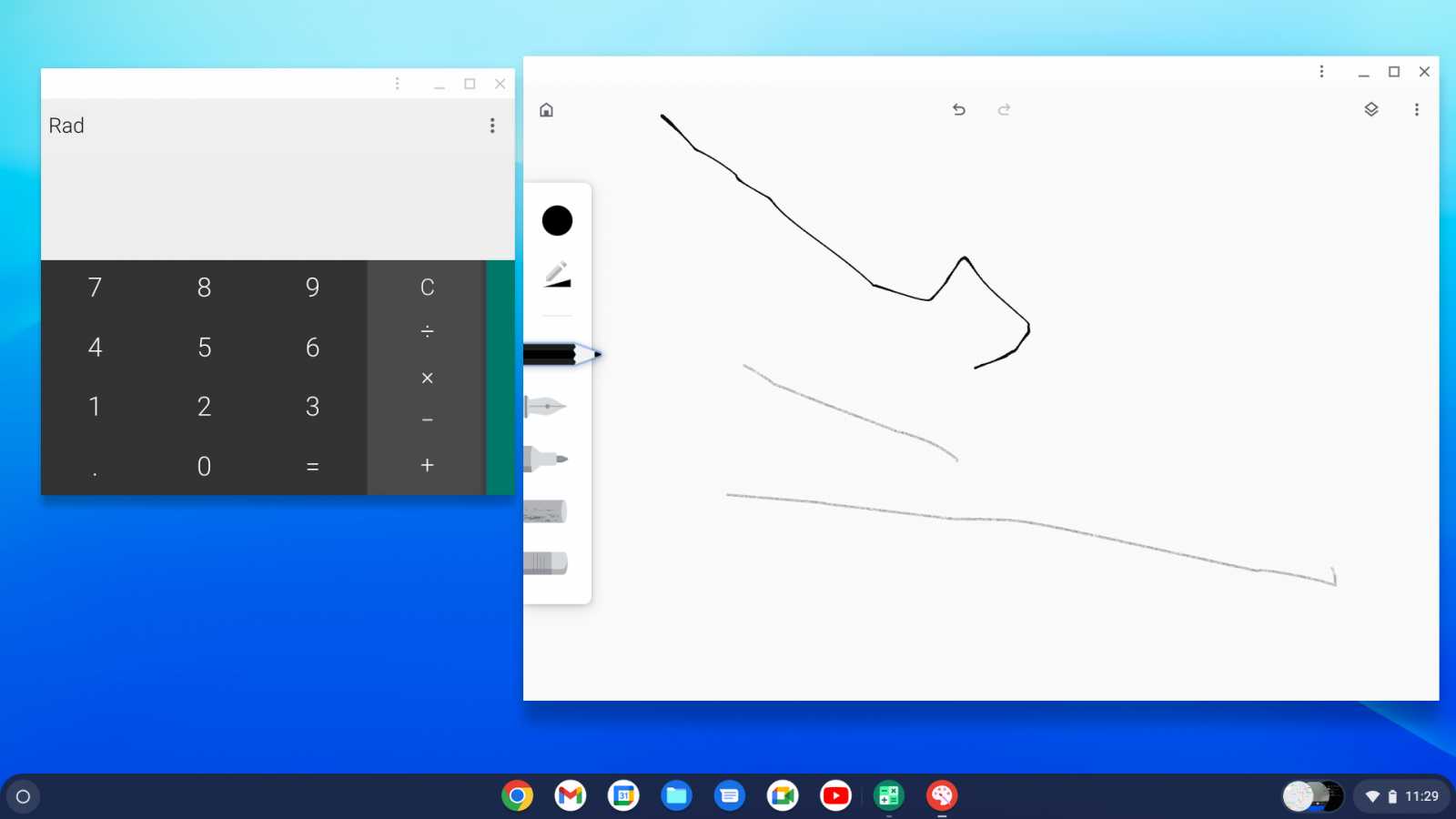This screenshot has height=819, width=1456.
Task: Tap the 9 key on calculator
Action: pos(312,288)
